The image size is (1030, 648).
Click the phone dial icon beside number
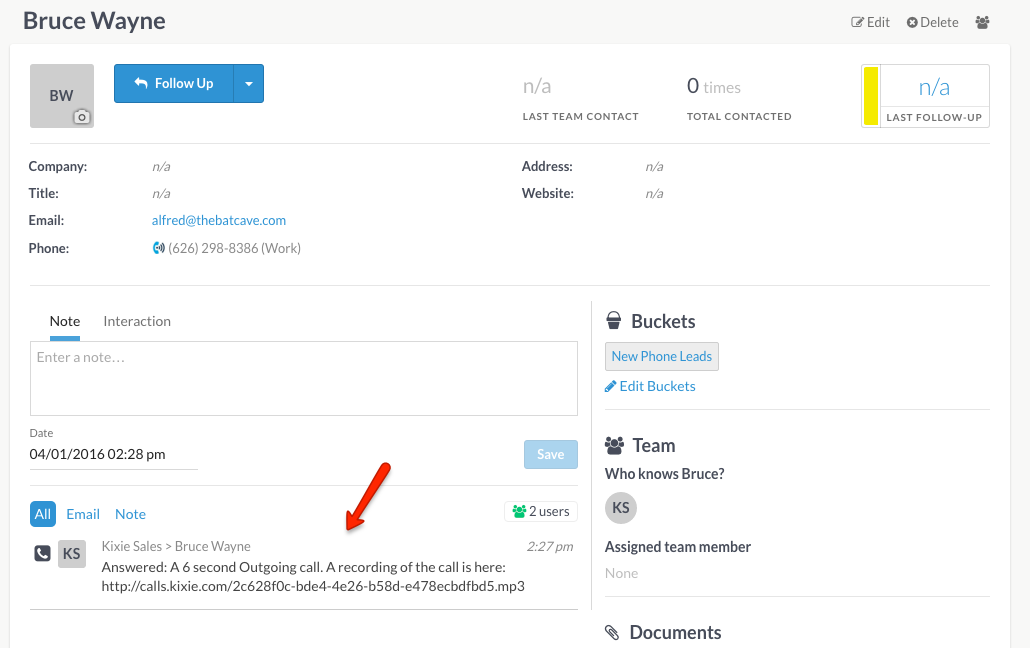pyautogui.click(x=158, y=248)
